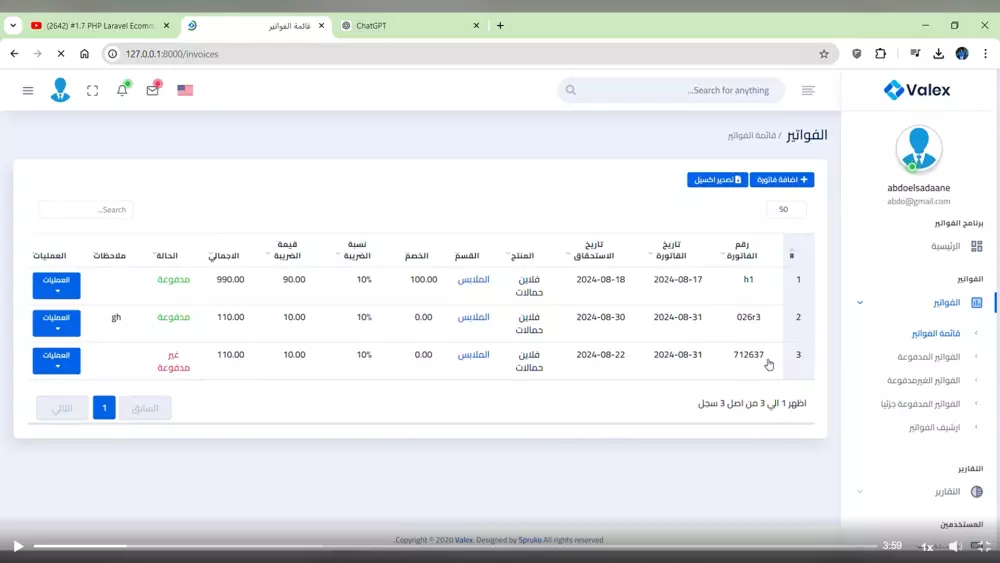Open the user profile avatar in header
1000x563 pixels.
[61, 90]
